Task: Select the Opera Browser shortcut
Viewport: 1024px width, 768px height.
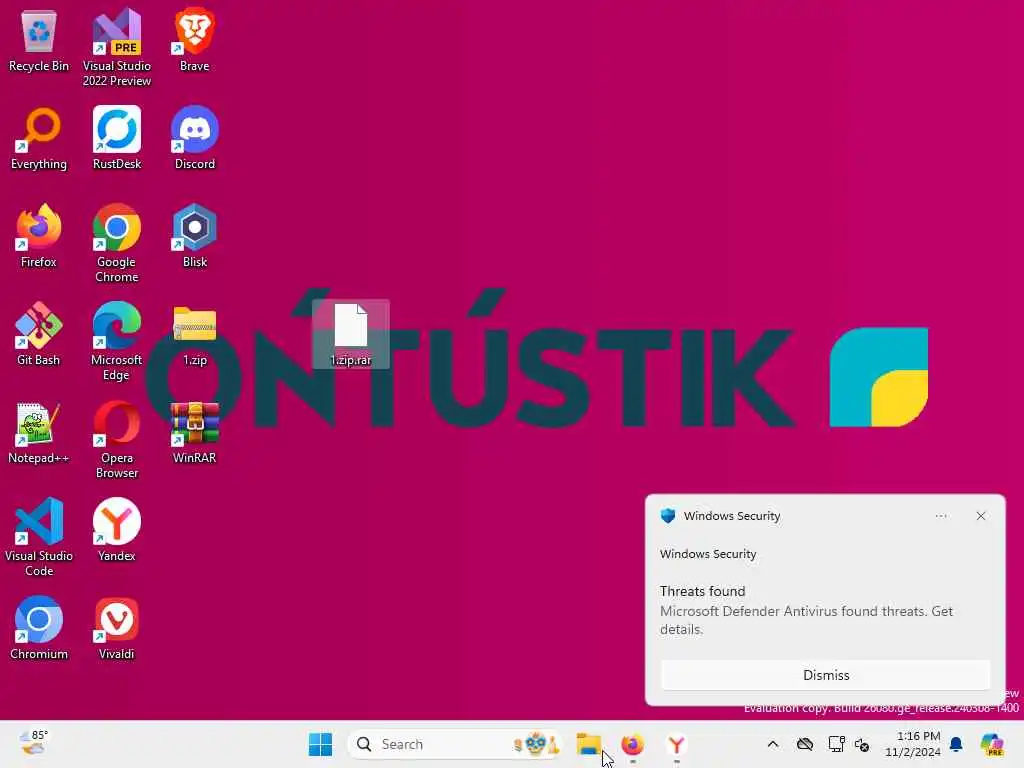Action: pyautogui.click(x=117, y=439)
